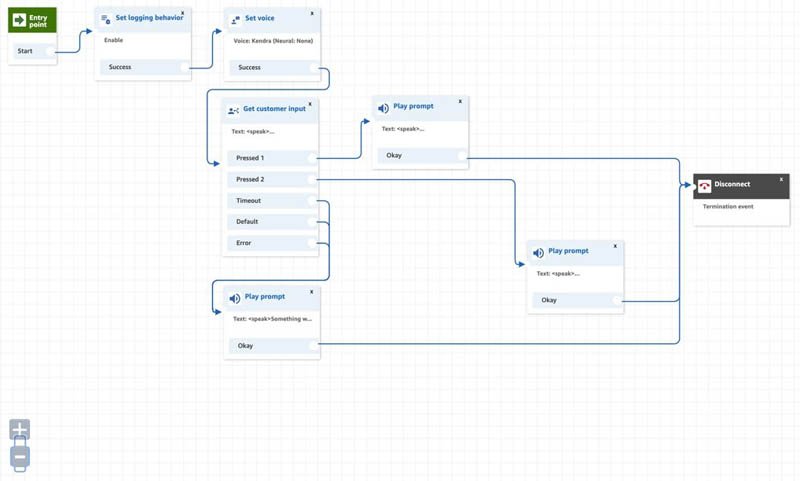The width and height of the screenshot is (800, 481).
Task: Click speaker icon of Play prompt fed by Pressed 2
Action: coord(538,253)
